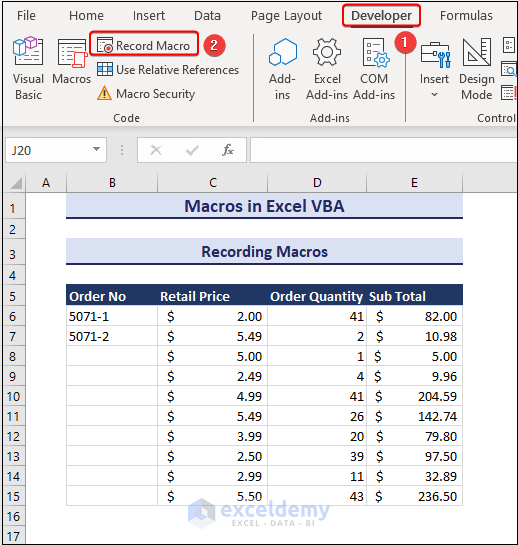Click the formula bar options dots
518x545 pixels.
pos(122,150)
